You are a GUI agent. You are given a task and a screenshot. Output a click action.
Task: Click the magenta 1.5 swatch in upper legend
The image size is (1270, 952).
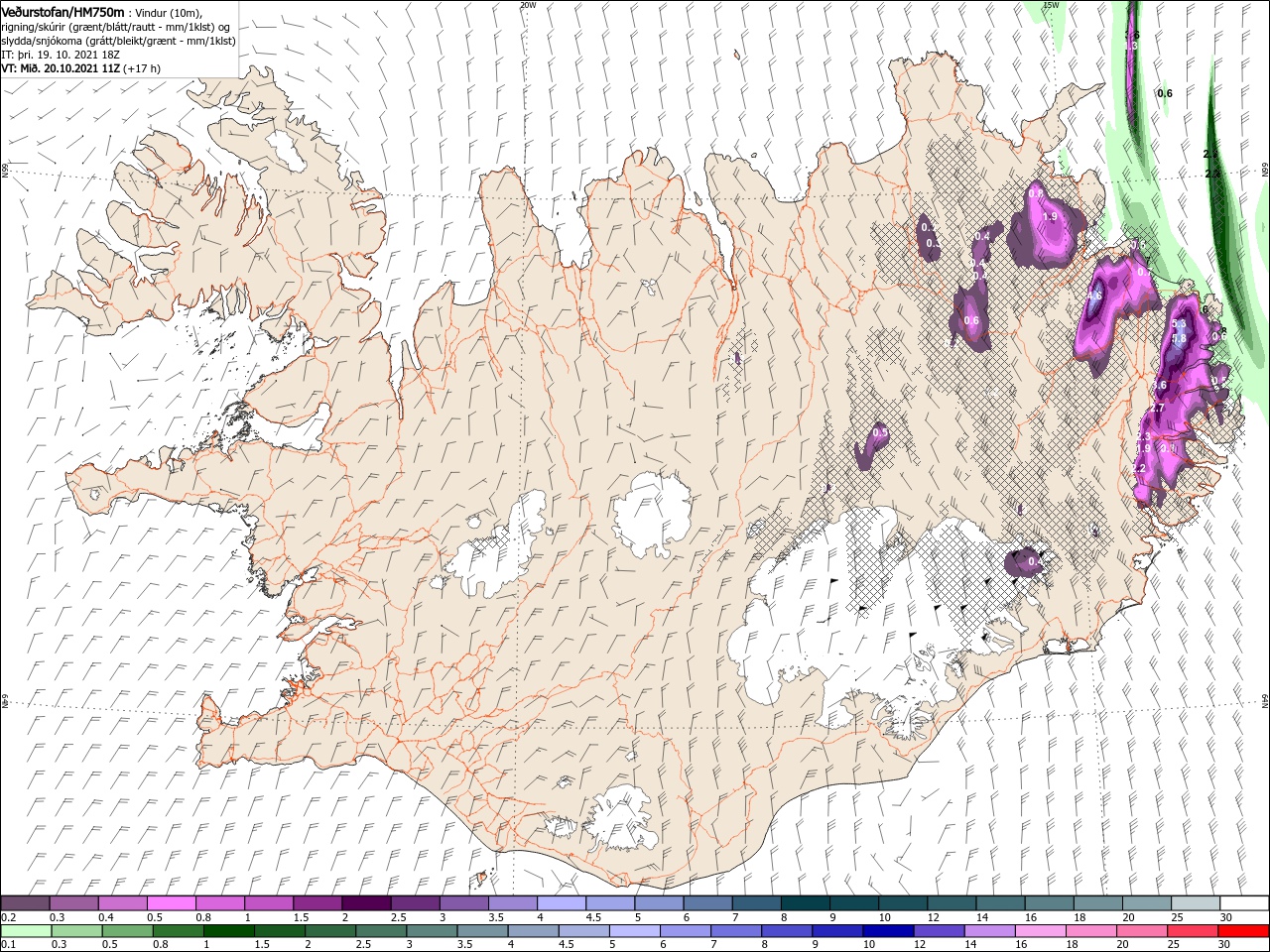pyautogui.click(x=317, y=903)
